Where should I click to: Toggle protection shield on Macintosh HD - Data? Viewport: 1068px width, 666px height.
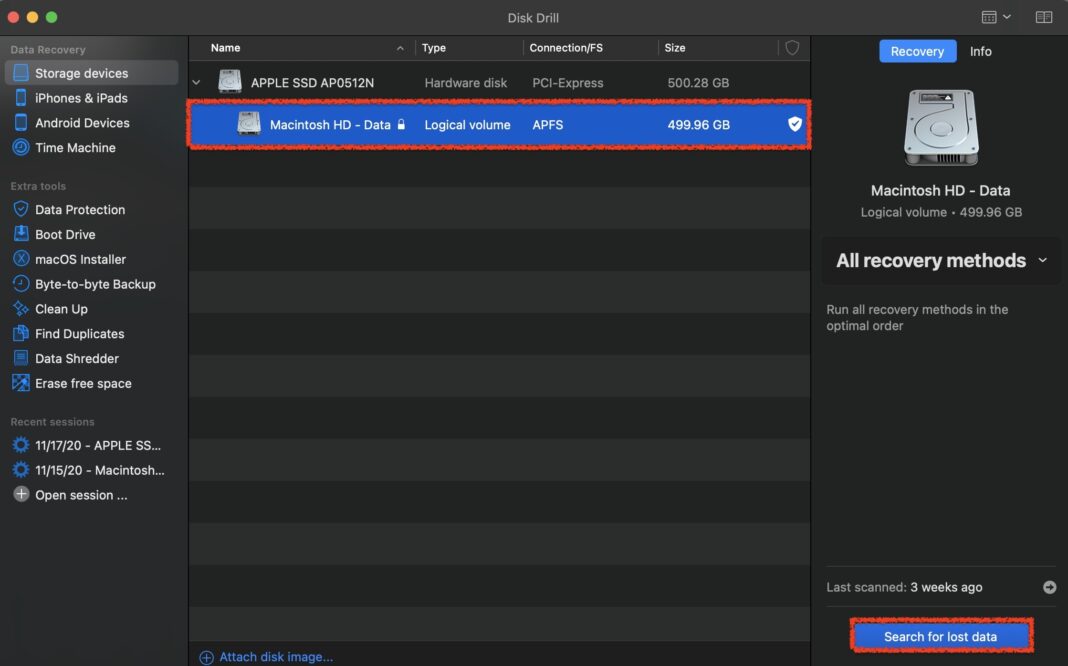pos(794,124)
